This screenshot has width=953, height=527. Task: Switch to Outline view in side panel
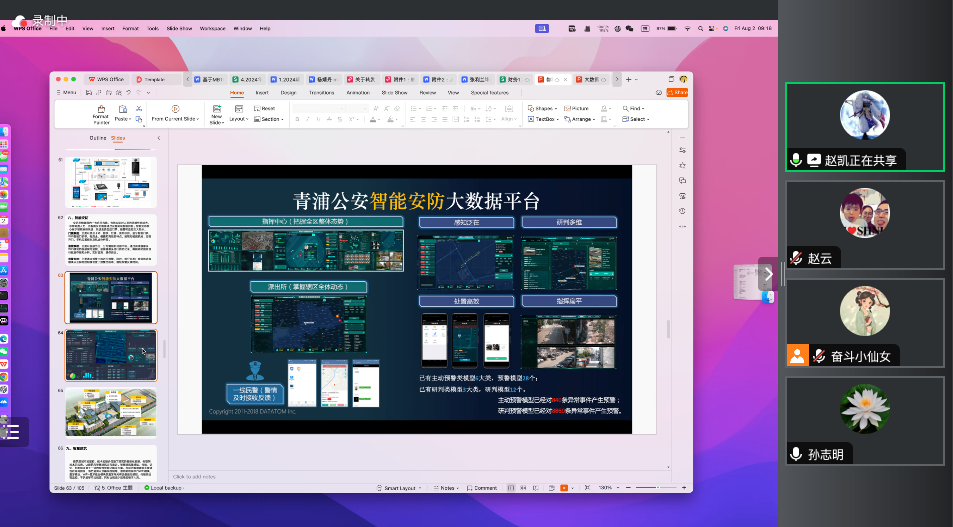tap(97, 138)
